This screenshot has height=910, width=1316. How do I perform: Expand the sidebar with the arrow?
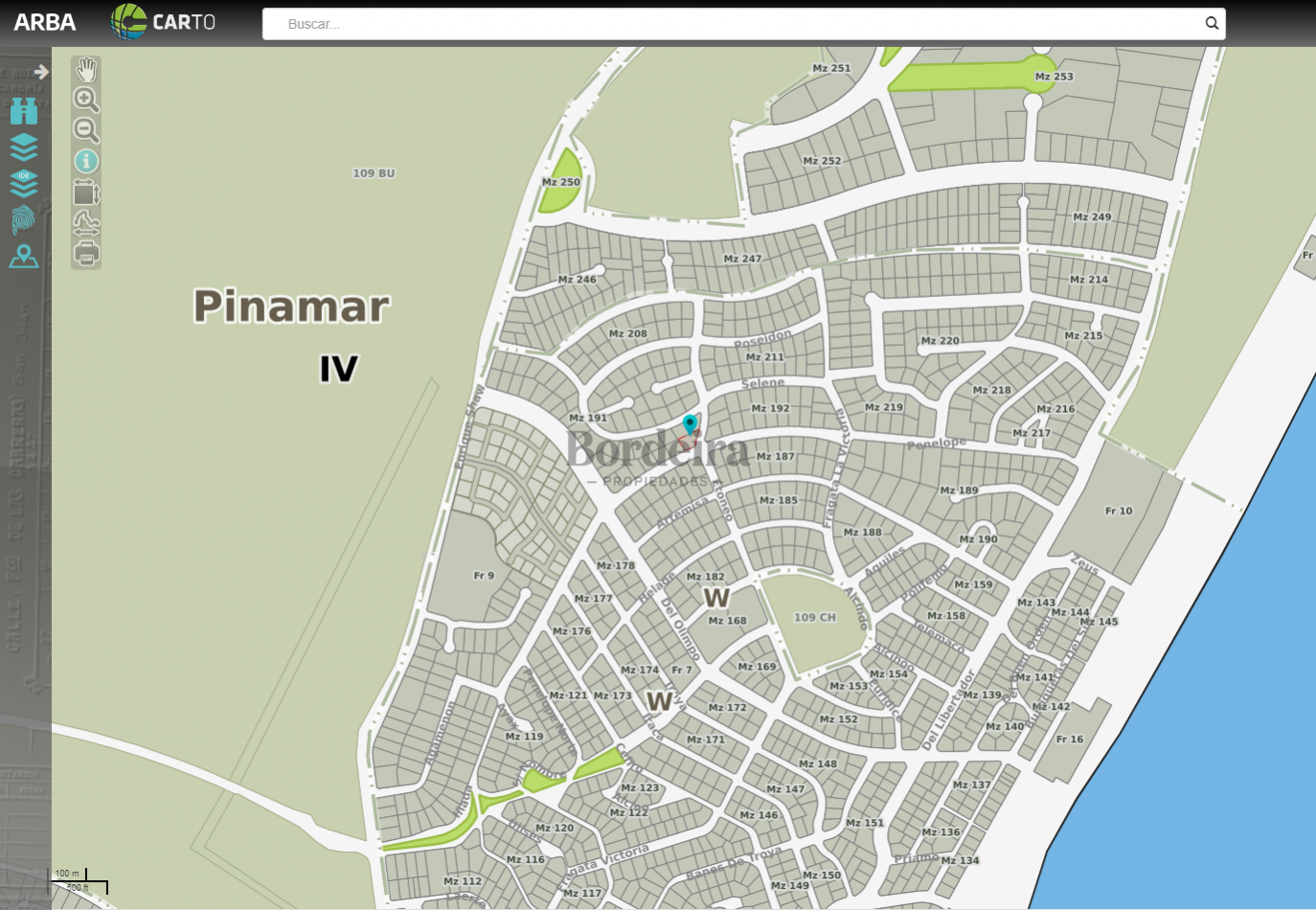tap(41, 72)
